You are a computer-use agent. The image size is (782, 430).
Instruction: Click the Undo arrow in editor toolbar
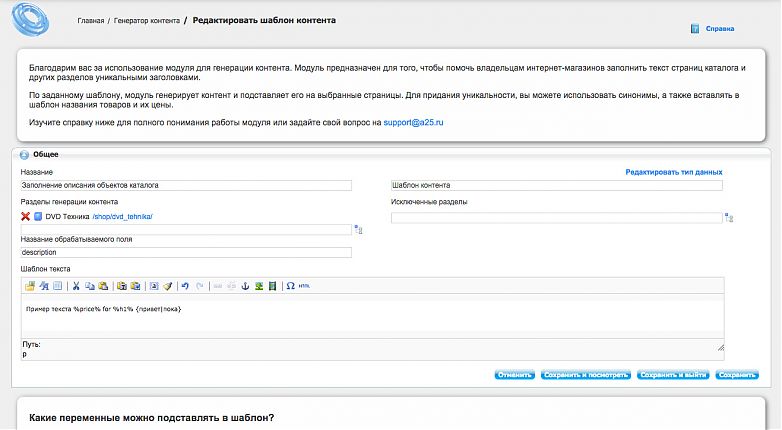click(185, 286)
